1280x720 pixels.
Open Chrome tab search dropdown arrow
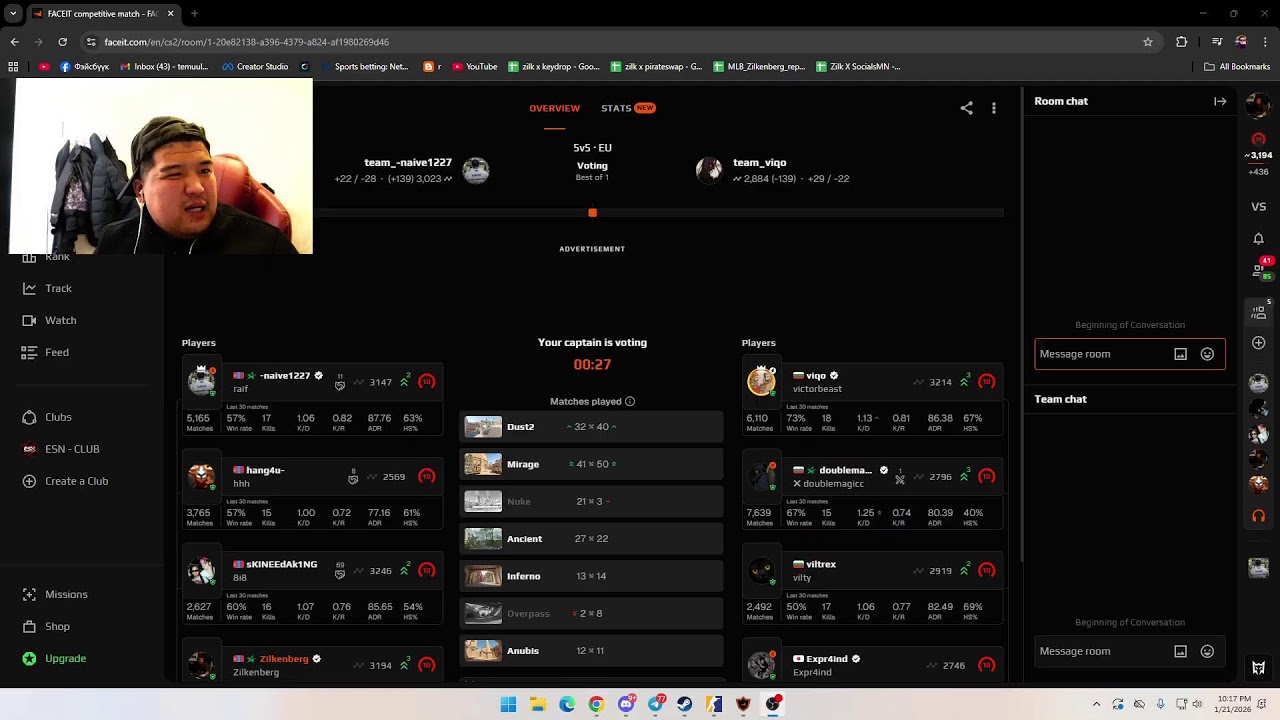(13, 14)
